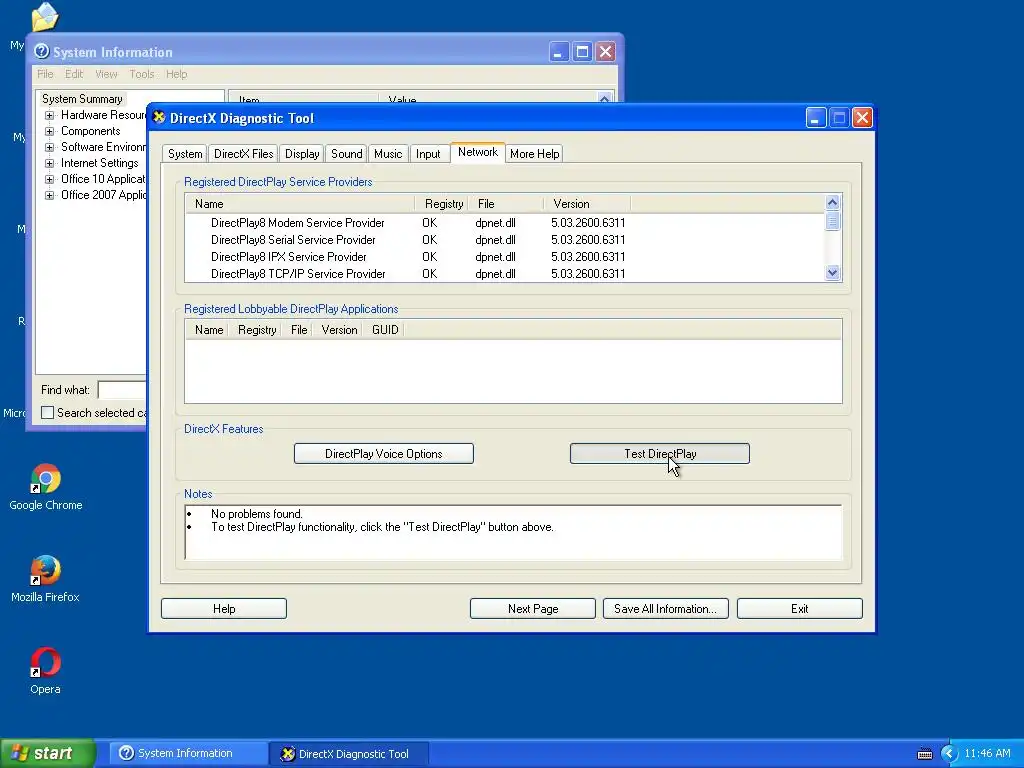Viewport: 1024px width, 768px height.
Task: Click the Test DirectPlay button
Action: click(660, 453)
